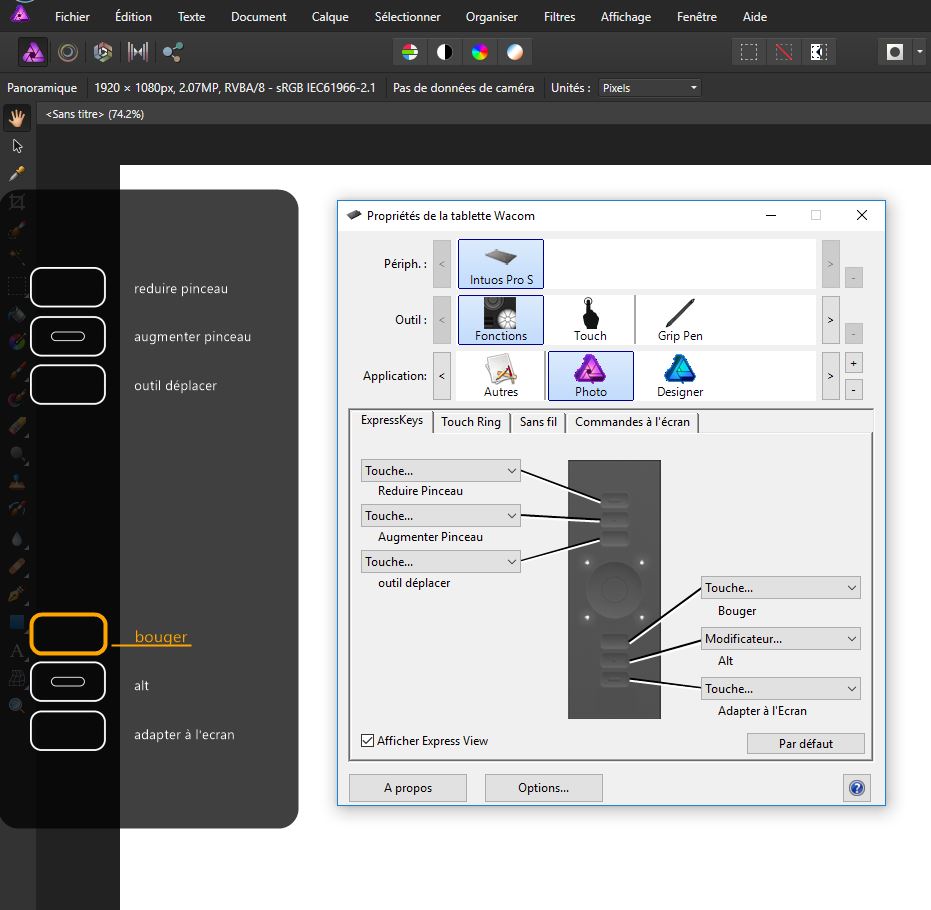The height and width of the screenshot is (910, 931).
Task: Select the Autres application
Action: click(x=501, y=376)
